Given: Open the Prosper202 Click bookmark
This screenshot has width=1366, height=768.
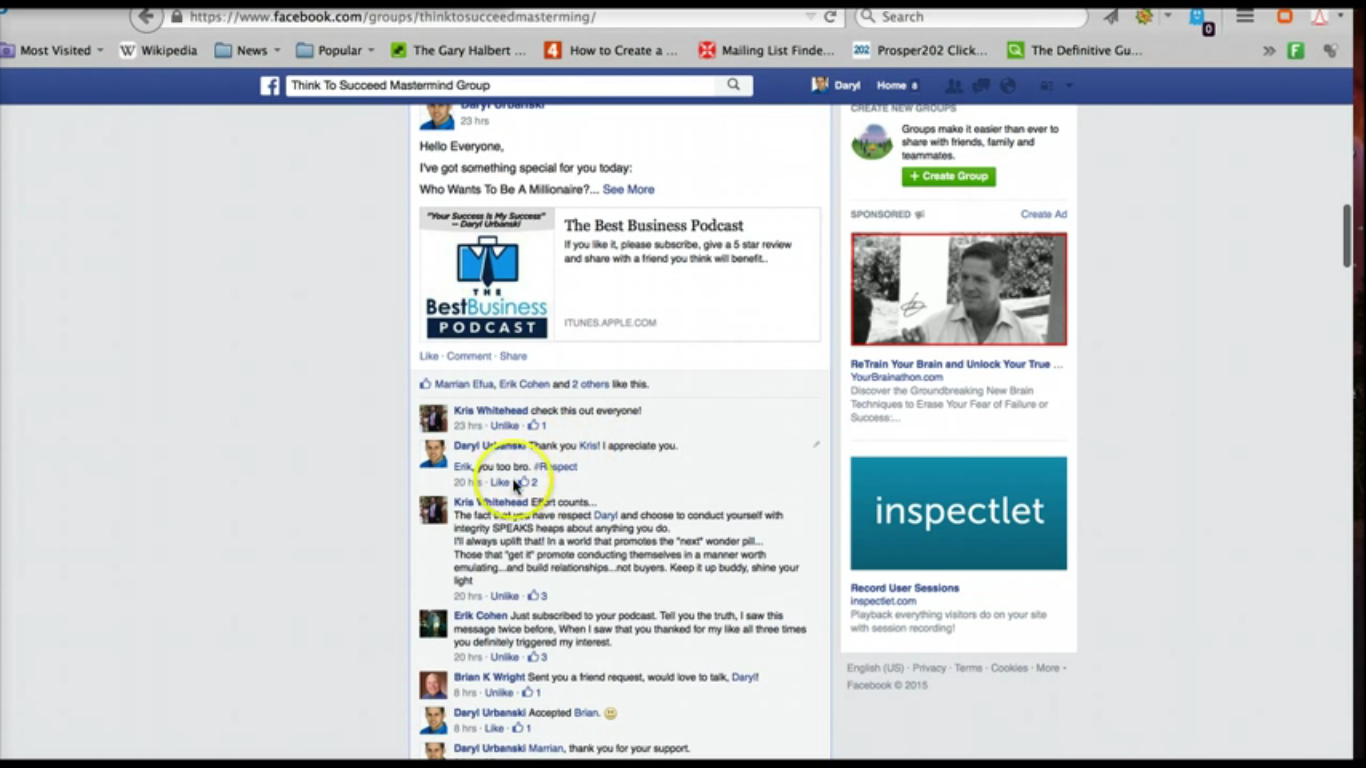Looking at the screenshot, I should (x=920, y=50).
